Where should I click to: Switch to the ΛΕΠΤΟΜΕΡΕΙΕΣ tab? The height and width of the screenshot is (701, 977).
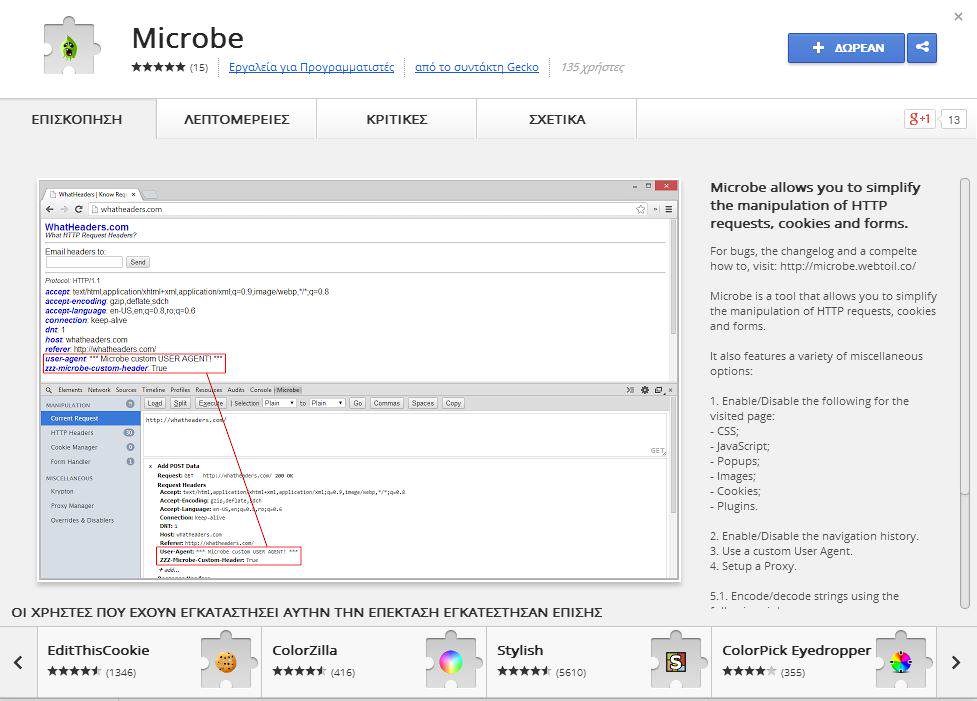(236, 119)
